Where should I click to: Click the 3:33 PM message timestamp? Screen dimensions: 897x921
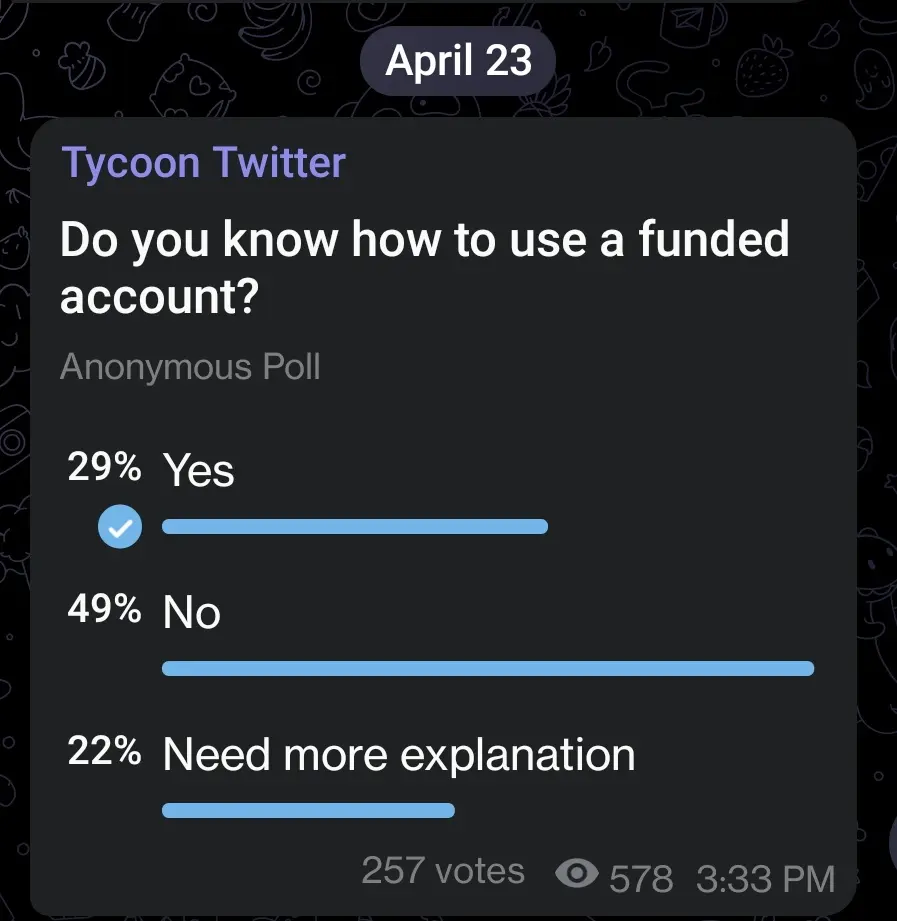pos(765,878)
